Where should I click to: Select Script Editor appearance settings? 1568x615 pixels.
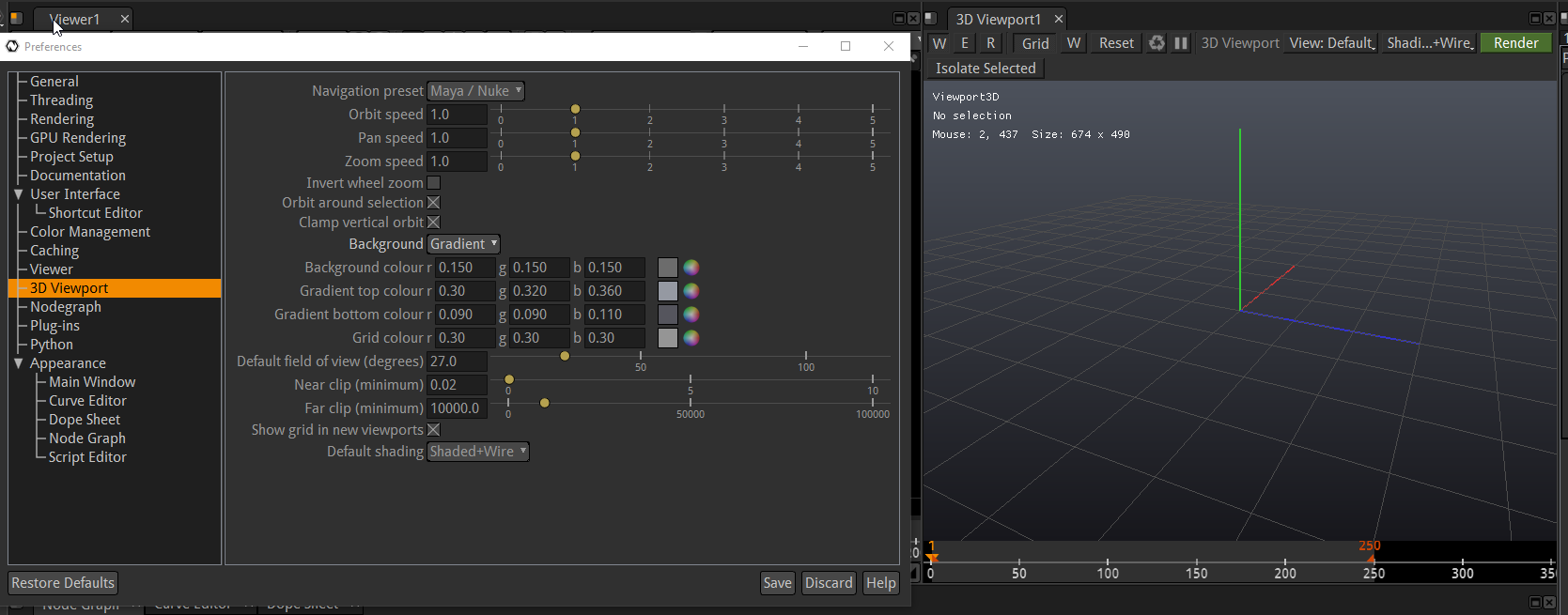click(x=87, y=457)
